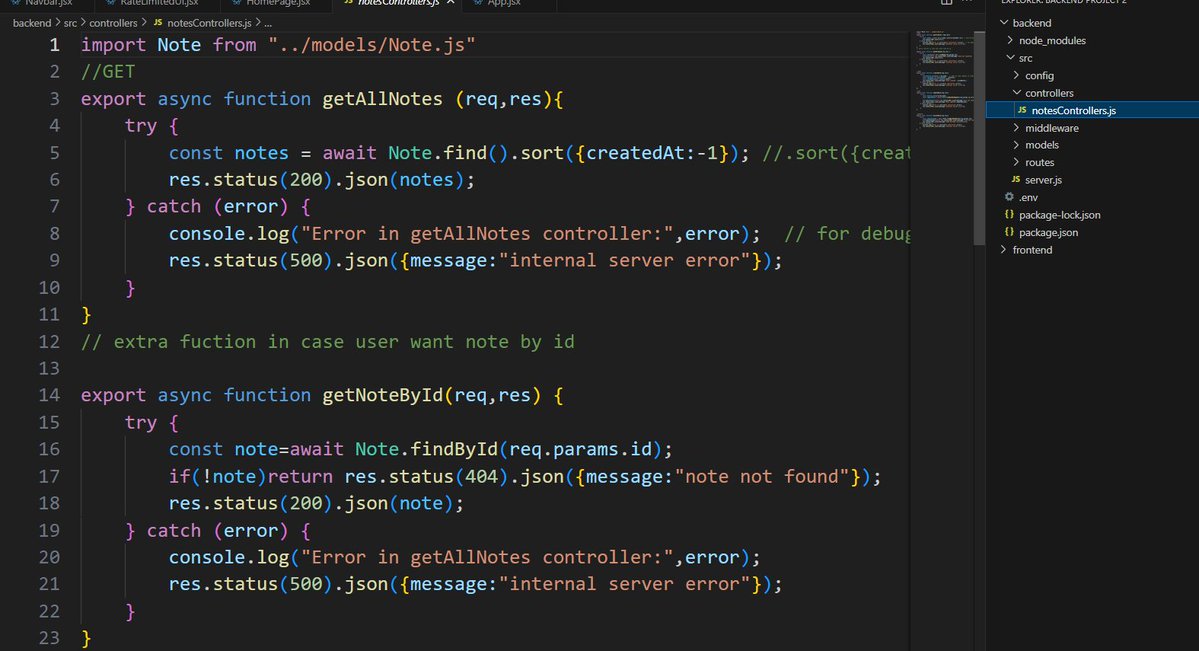Screen dimensions: 1199x651
Task: Click "internal server error" string on line 21
Action: pos(625,584)
